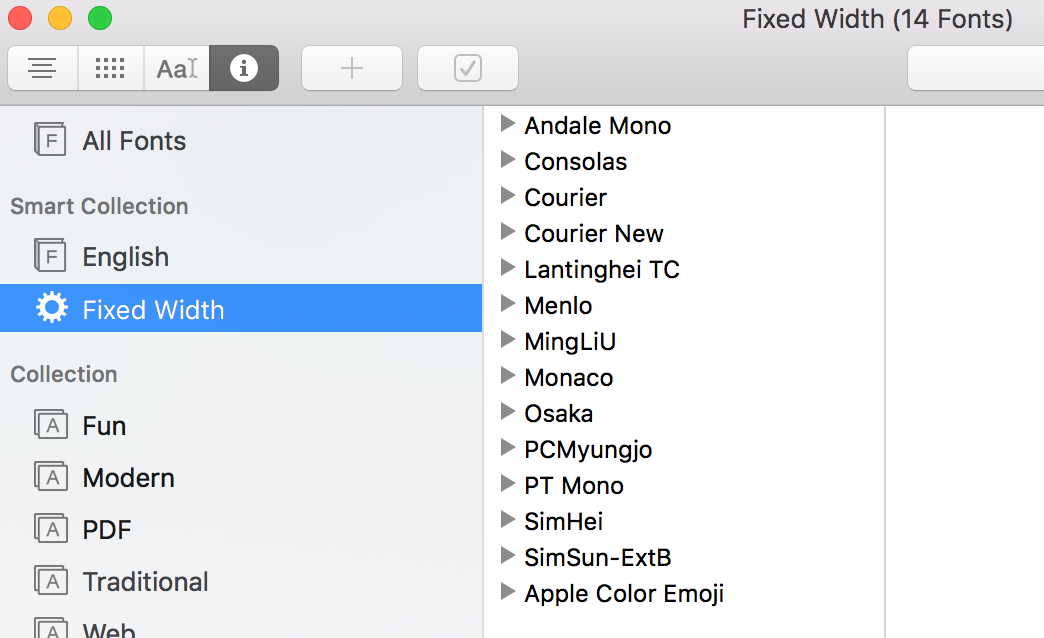1044x638 pixels.
Task: Select the Monaco font
Action: (x=568, y=378)
